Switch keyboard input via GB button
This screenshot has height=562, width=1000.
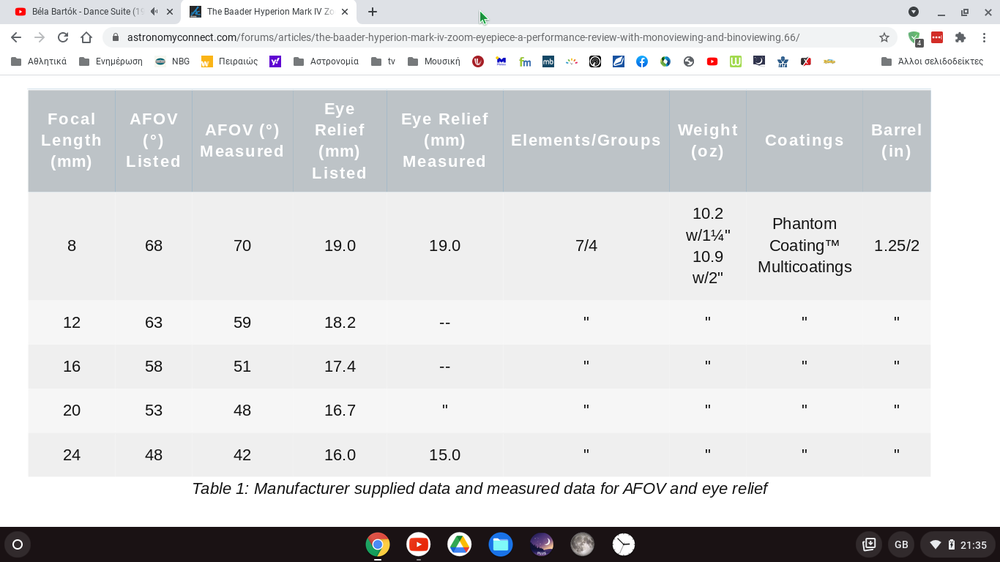click(x=901, y=545)
